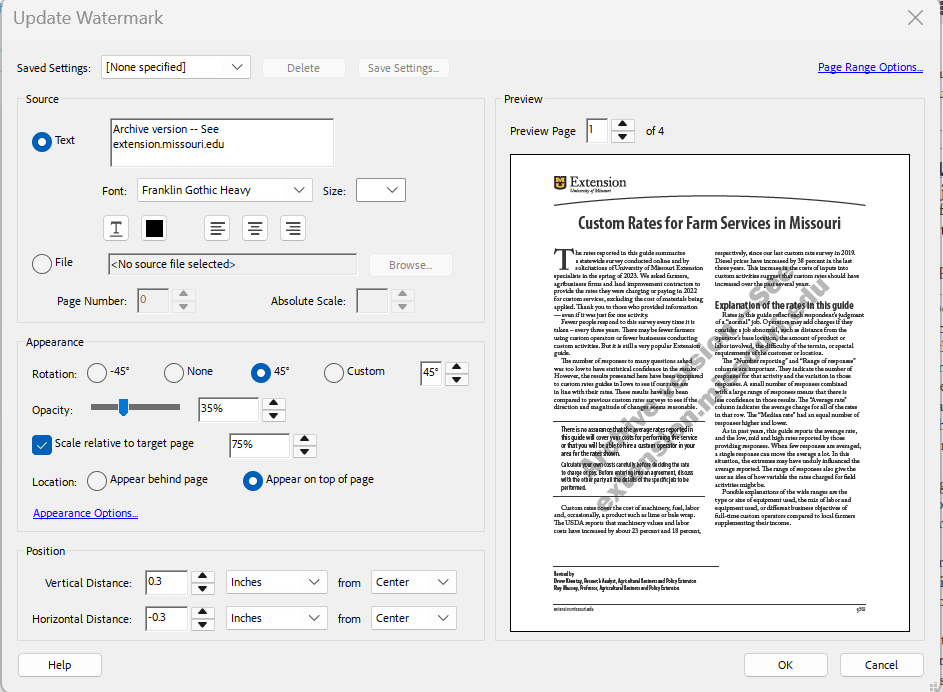Choose the -45° rotation option

(x=97, y=373)
